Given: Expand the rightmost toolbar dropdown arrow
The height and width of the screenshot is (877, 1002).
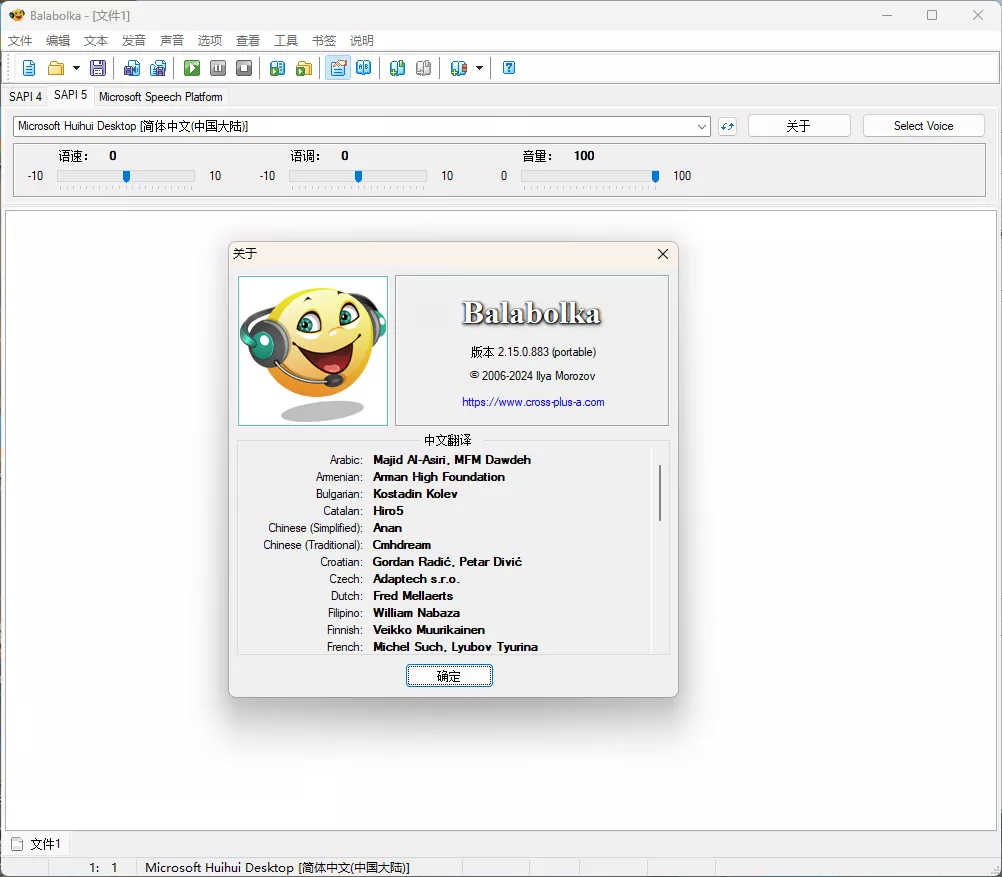Looking at the screenshot, I should tap(478, 67).
